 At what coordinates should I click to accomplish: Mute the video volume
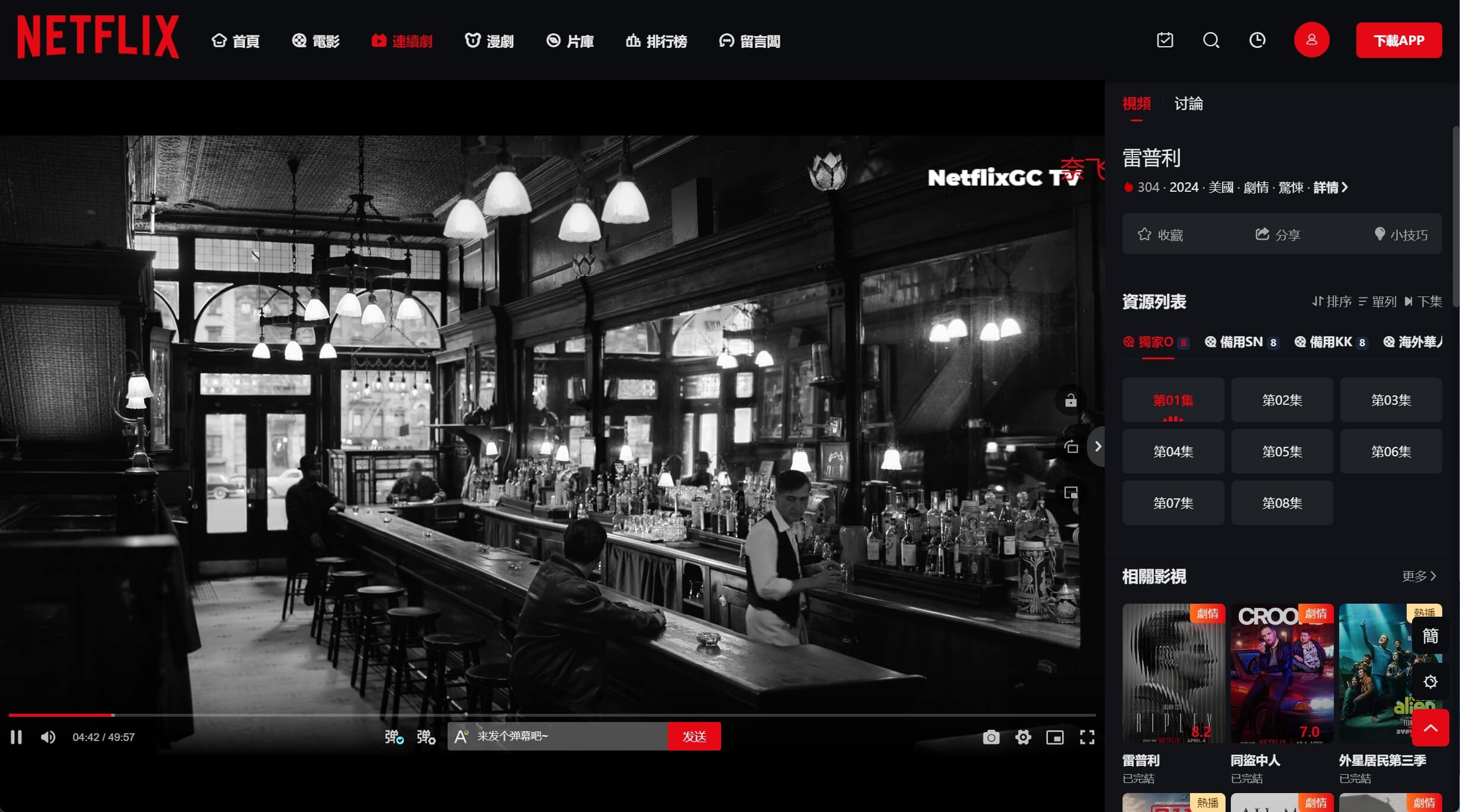(48, 737)
